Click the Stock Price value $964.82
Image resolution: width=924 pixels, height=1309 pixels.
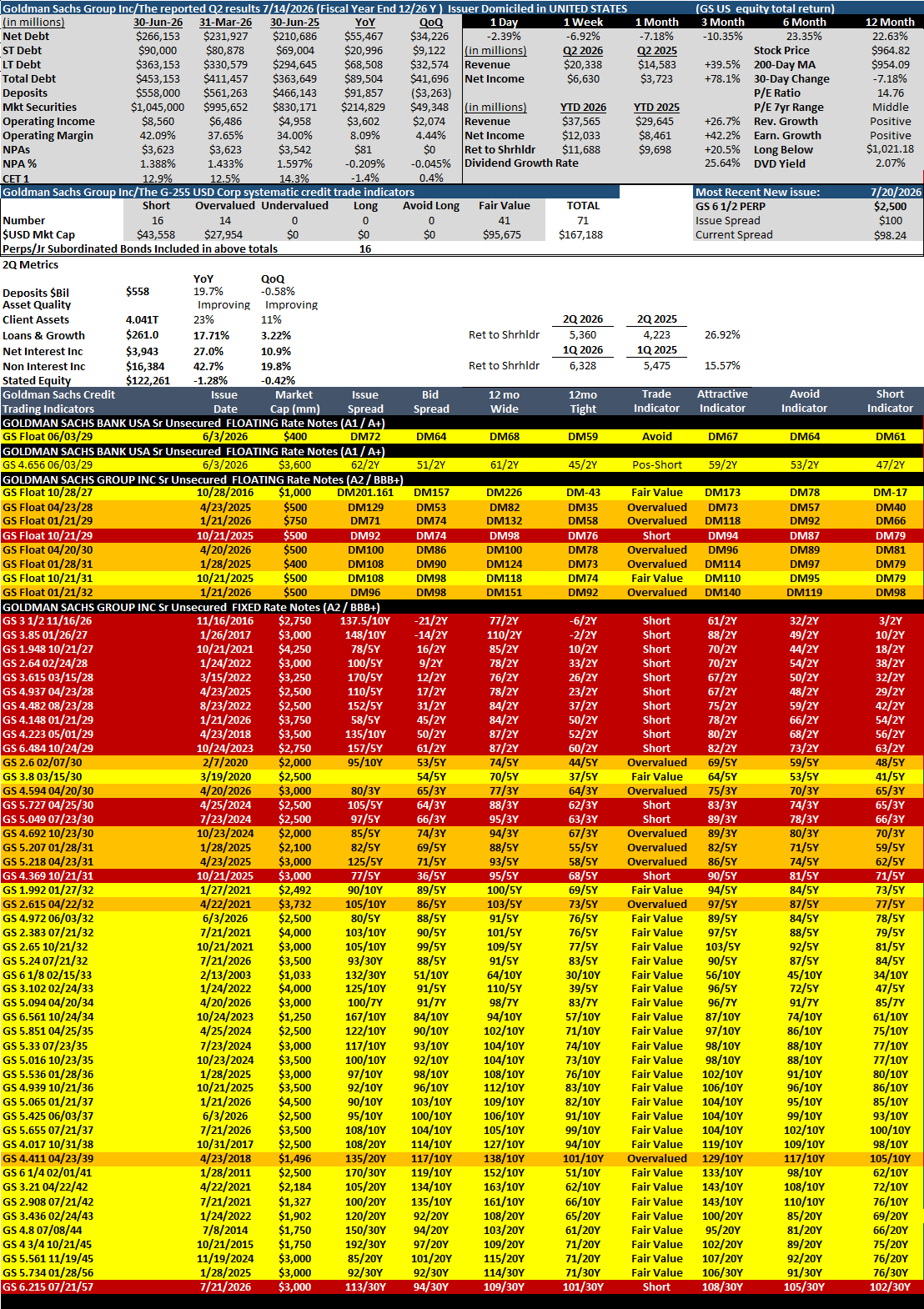pyautogui.click(x=890, y=50)
